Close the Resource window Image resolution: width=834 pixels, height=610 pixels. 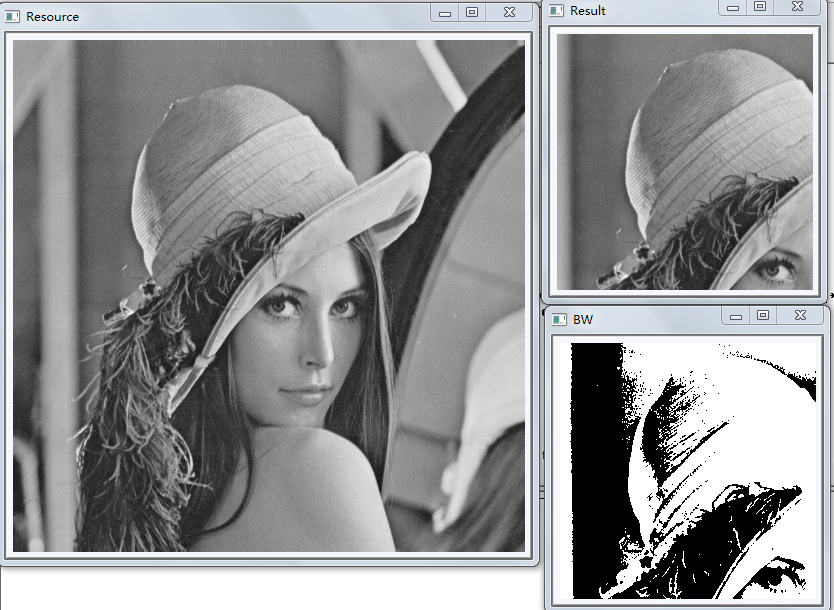(509, 13)
